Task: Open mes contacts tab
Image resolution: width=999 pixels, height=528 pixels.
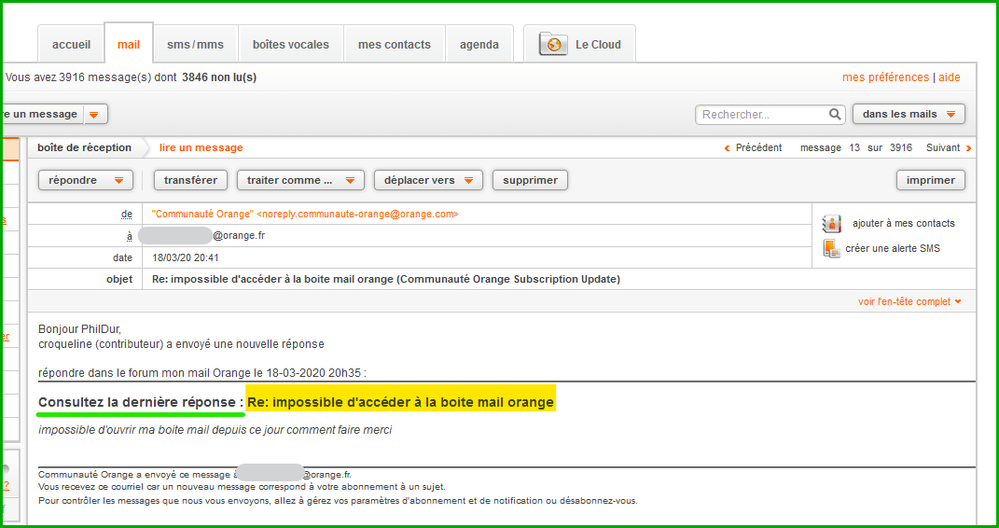Action: coord(394,45)
